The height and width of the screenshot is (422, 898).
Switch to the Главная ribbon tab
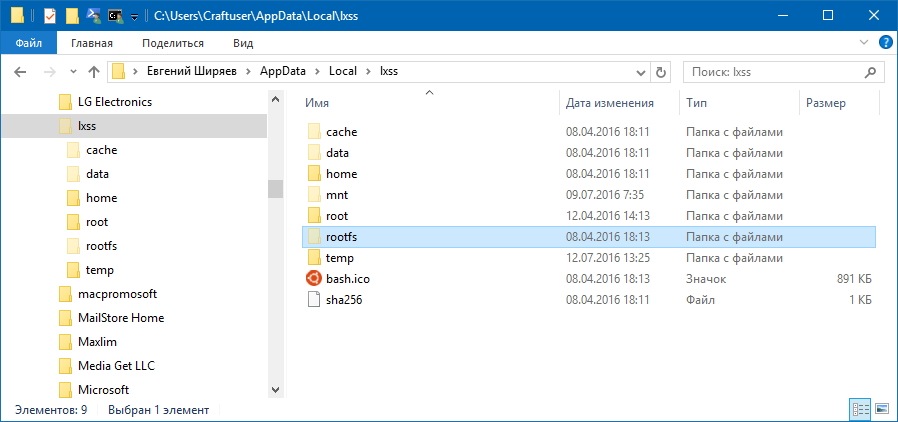92,43
